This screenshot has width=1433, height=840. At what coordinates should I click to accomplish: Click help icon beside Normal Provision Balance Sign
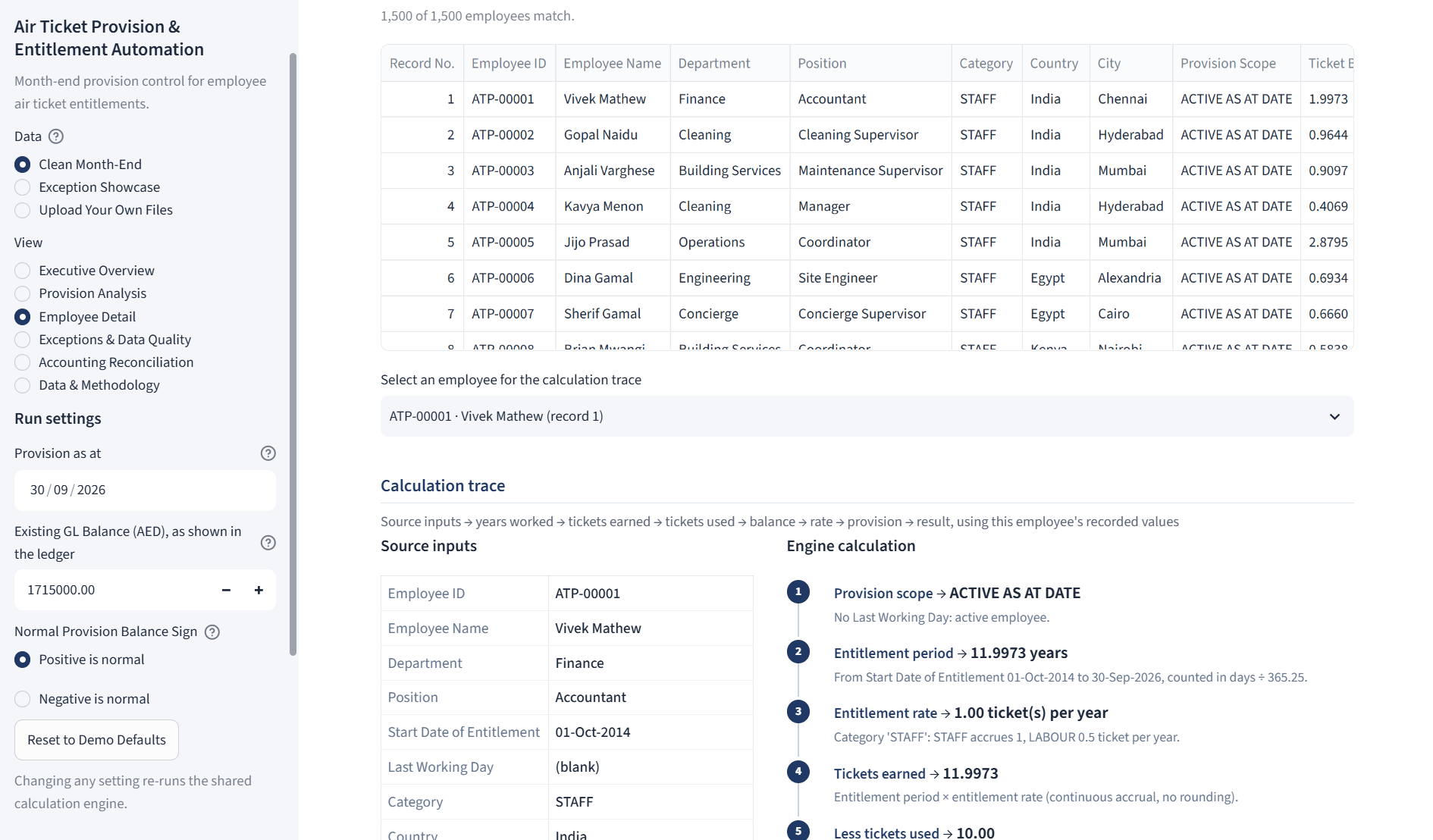click(212, 632)
